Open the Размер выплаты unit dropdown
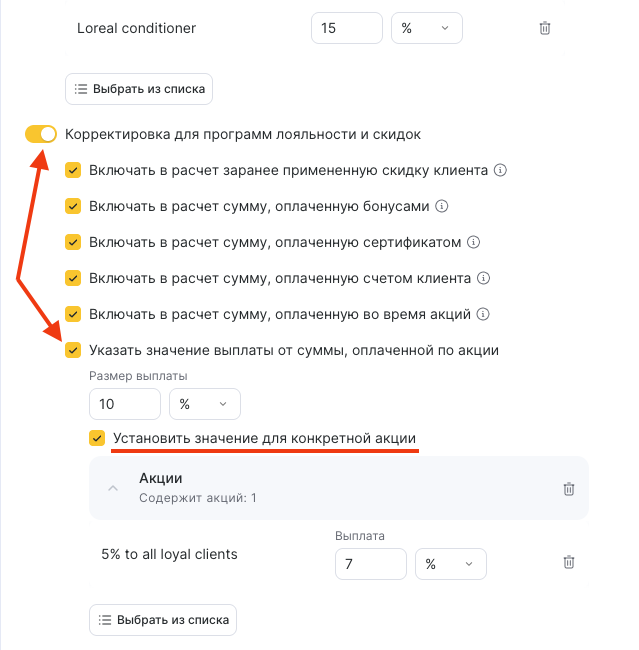This screenshot has width=639, height=650. click(x=204, y=404)
